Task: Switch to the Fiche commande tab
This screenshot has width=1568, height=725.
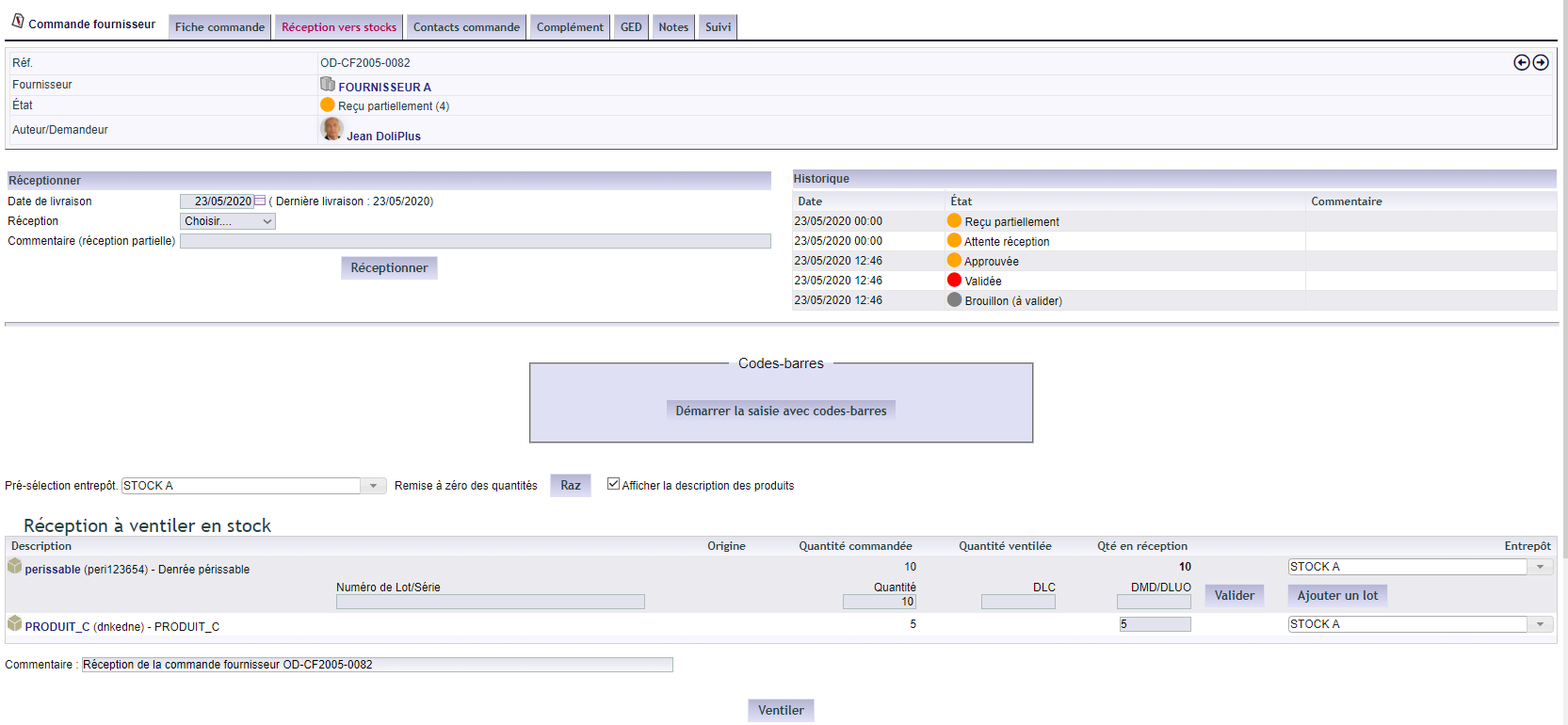Action: point(219,27)
